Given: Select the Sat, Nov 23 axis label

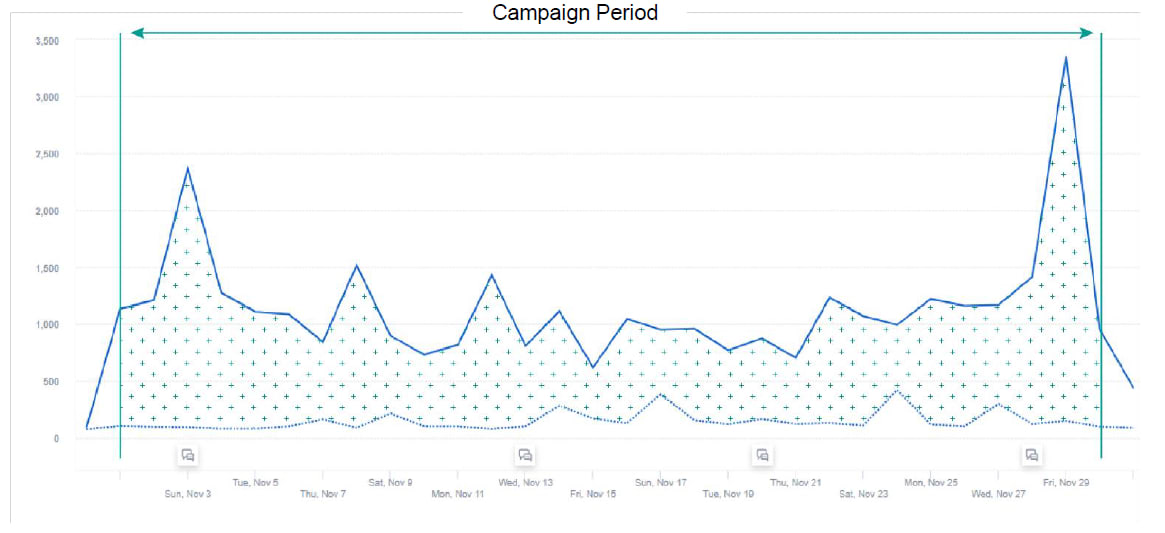Looking at the screenshot, I should [x=864, y=494].
